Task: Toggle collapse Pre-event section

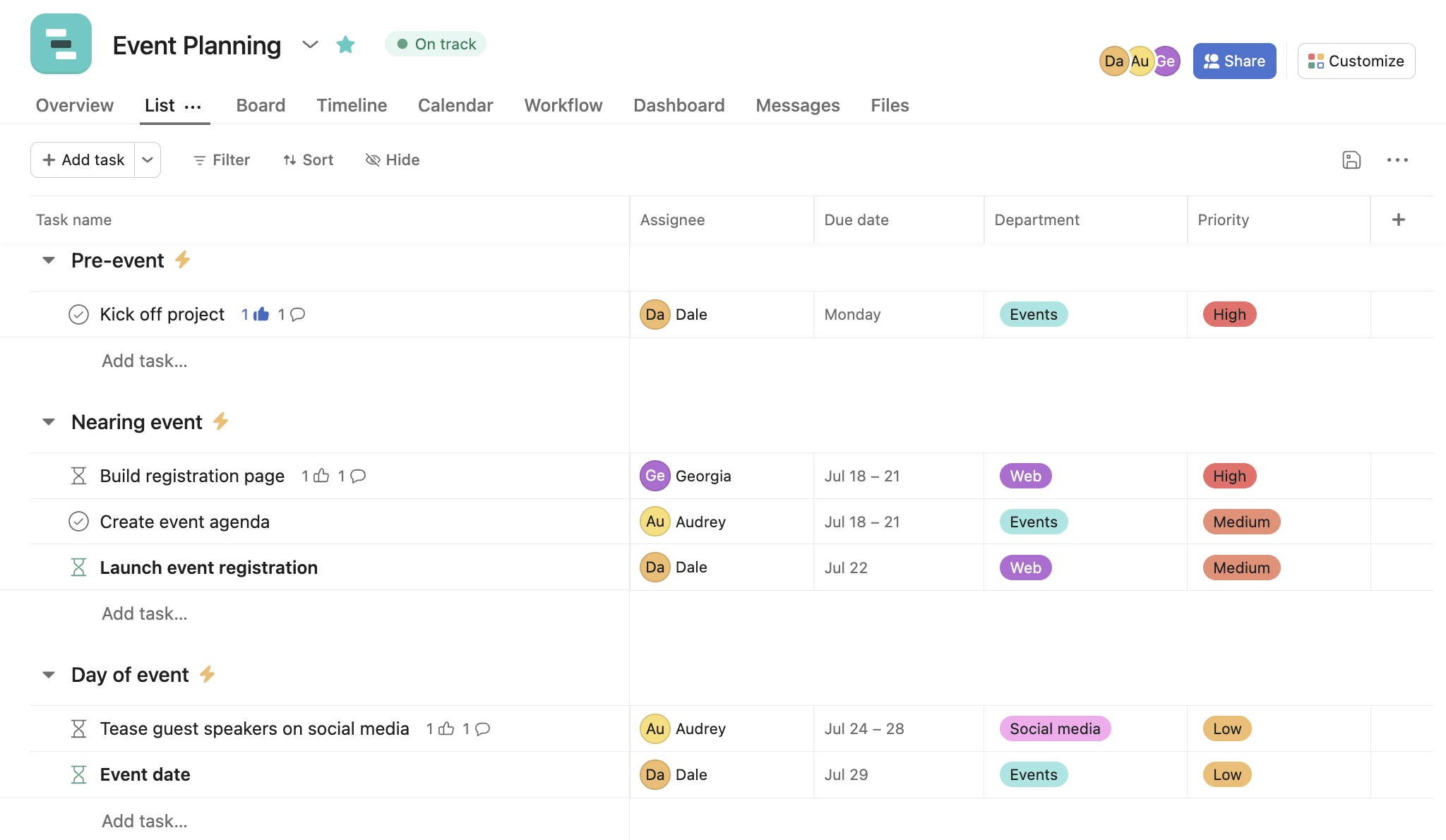Action: pyautogui.click(x=47, y=259)
